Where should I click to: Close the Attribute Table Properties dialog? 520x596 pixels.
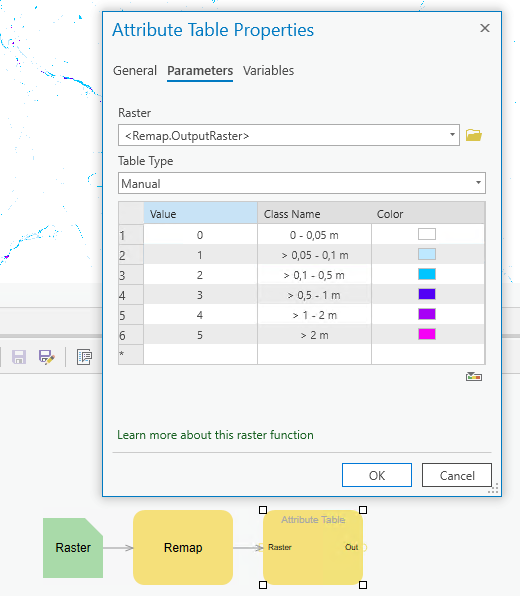(x=485, y=28)
